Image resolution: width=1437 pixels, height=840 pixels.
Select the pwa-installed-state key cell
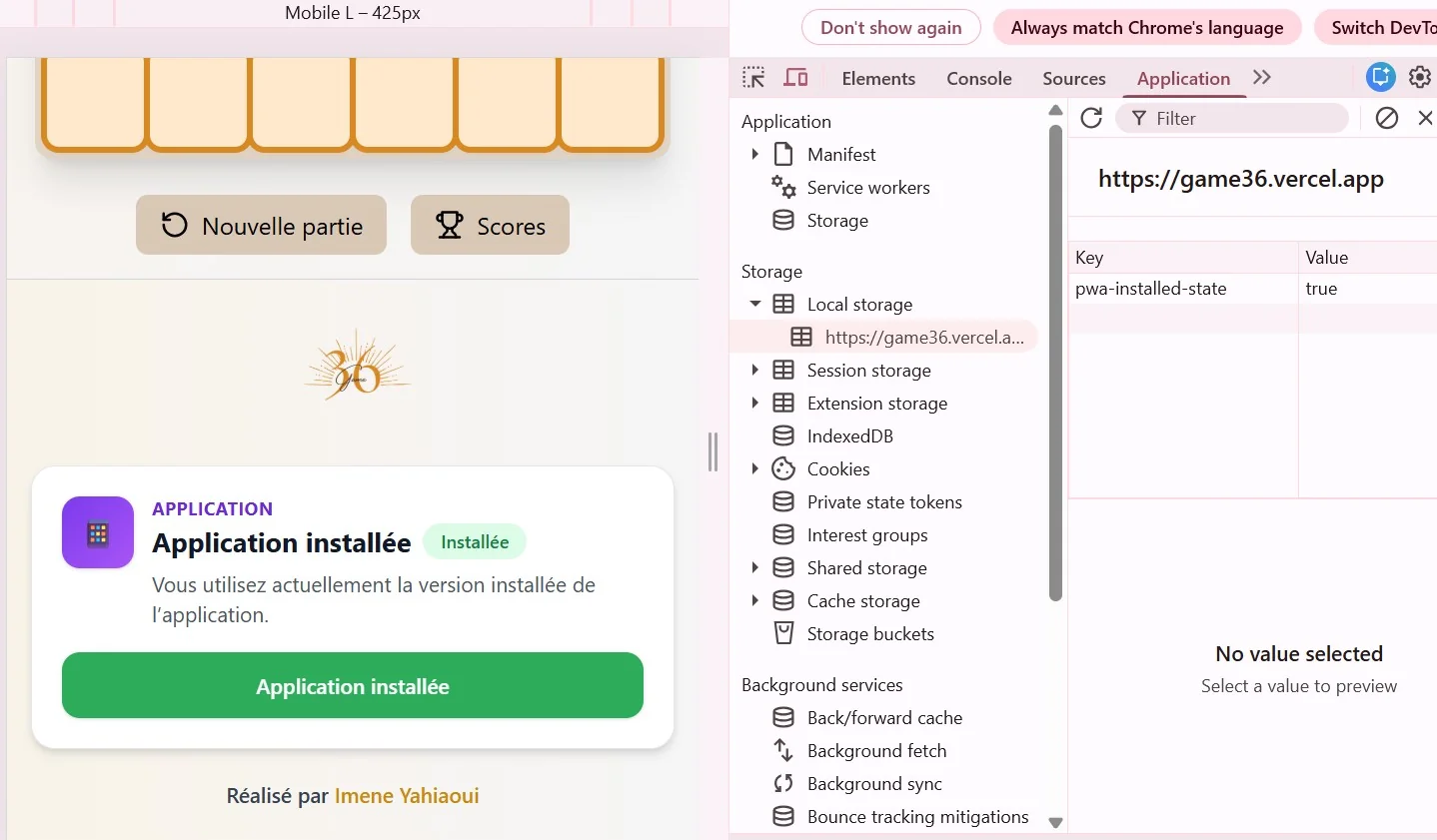[1183, 289]
